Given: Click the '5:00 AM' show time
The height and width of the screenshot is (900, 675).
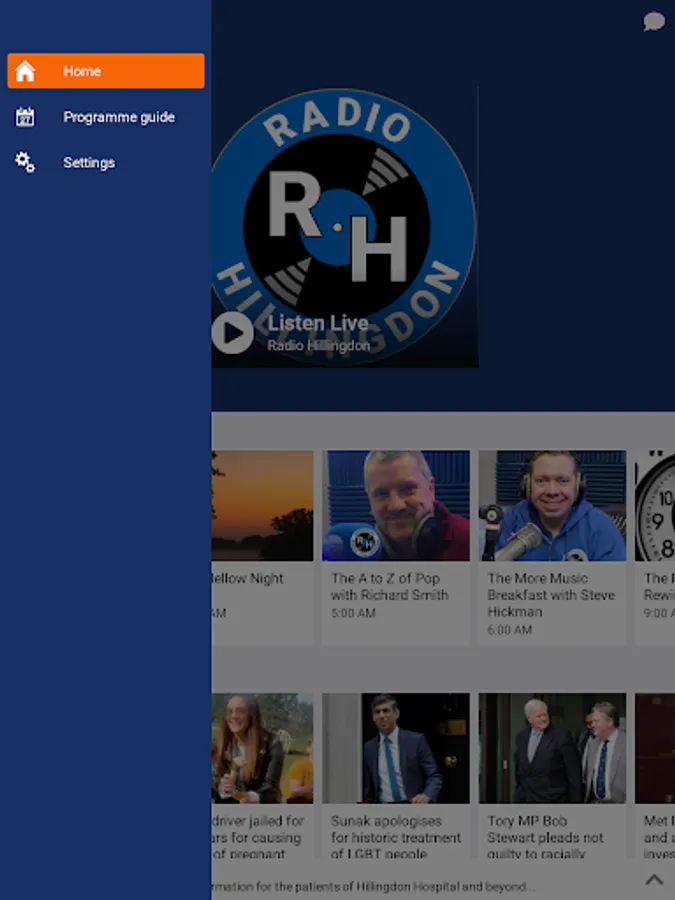Looking at the screenshot, I should (353, 613).
